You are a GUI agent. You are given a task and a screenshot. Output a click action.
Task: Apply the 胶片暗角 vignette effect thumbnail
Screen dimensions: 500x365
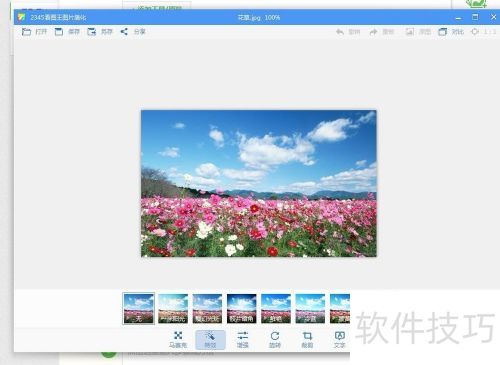click(242, 309)
